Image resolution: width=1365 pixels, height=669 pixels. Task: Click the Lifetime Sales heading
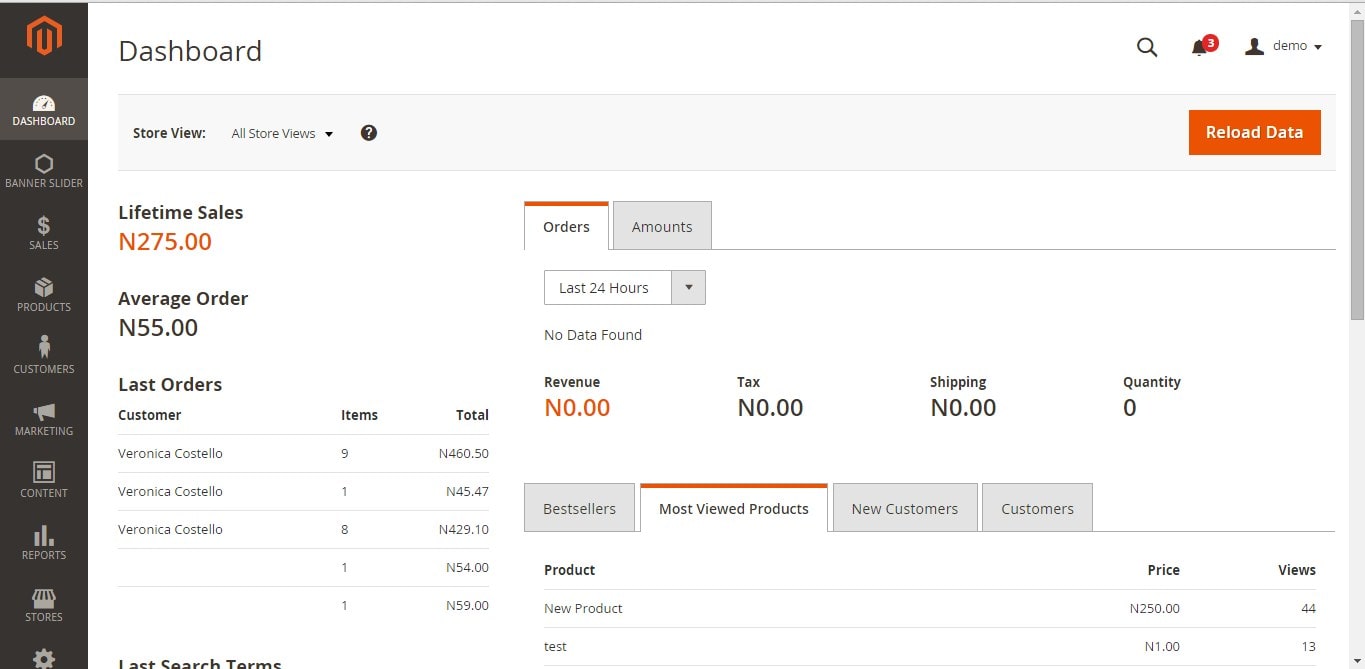click(180, 212)
